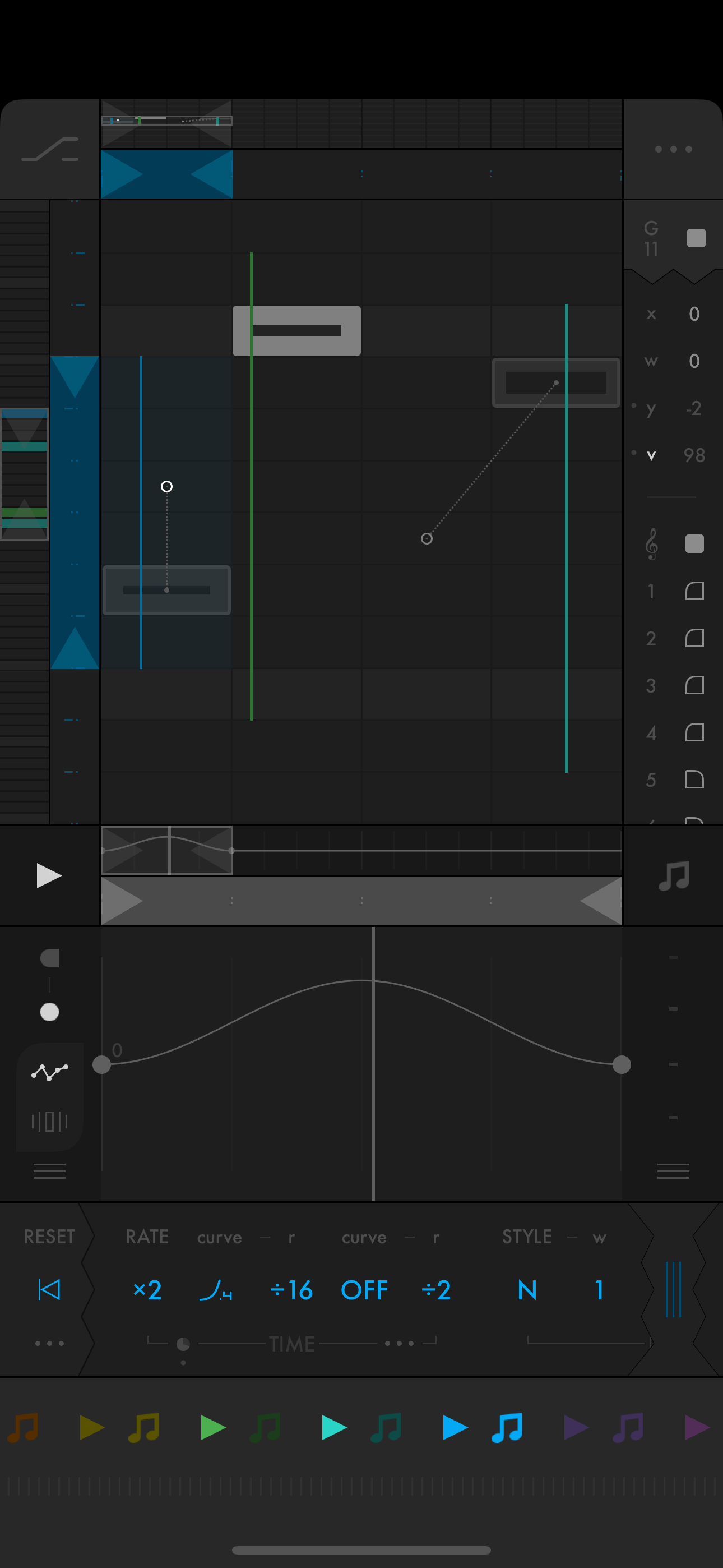The image size is (723, 1568).
Task: Select the bar step mode icon
Action: coord(49,1120)
